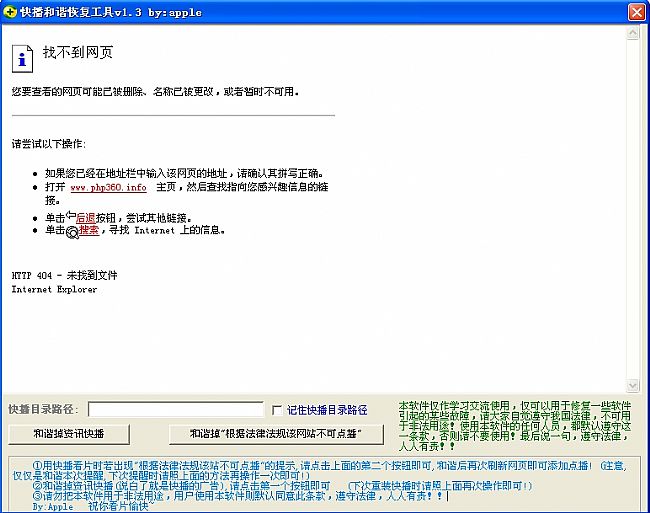Click the 您要查看的网页可能已被删除 message
The image size is (650, 513).
155,92
